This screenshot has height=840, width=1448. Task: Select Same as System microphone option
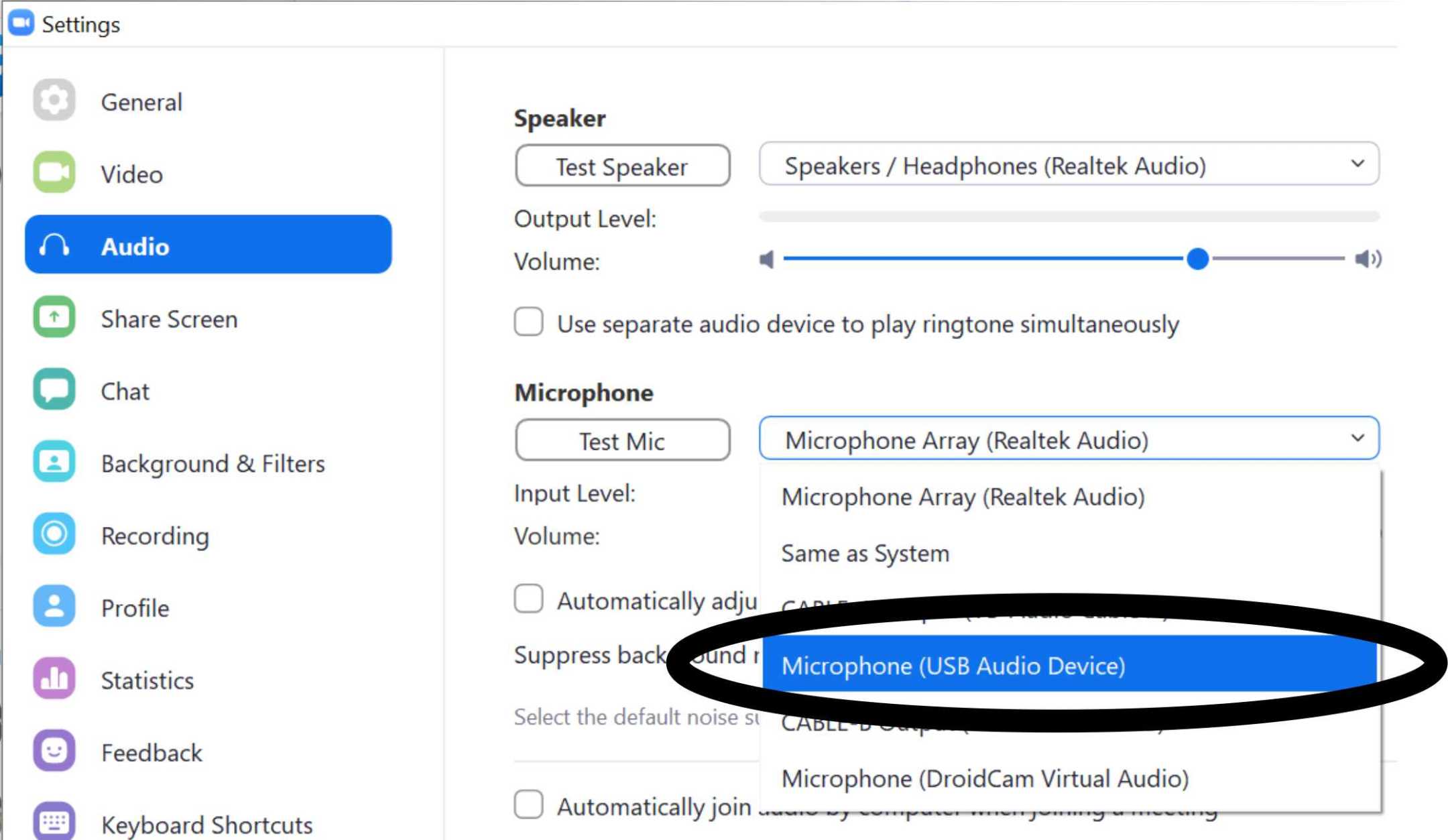click(x=865, y=553)
